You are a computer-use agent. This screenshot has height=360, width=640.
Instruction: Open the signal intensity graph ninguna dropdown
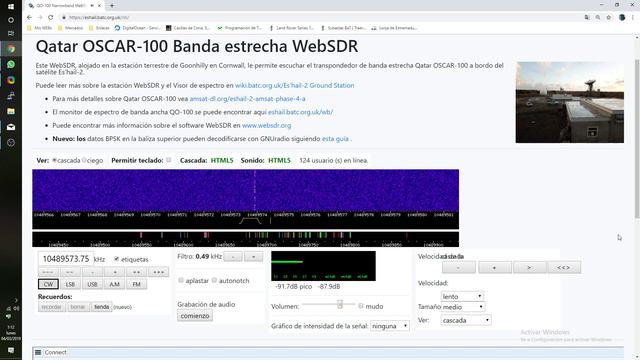click(x=390, y=326)
